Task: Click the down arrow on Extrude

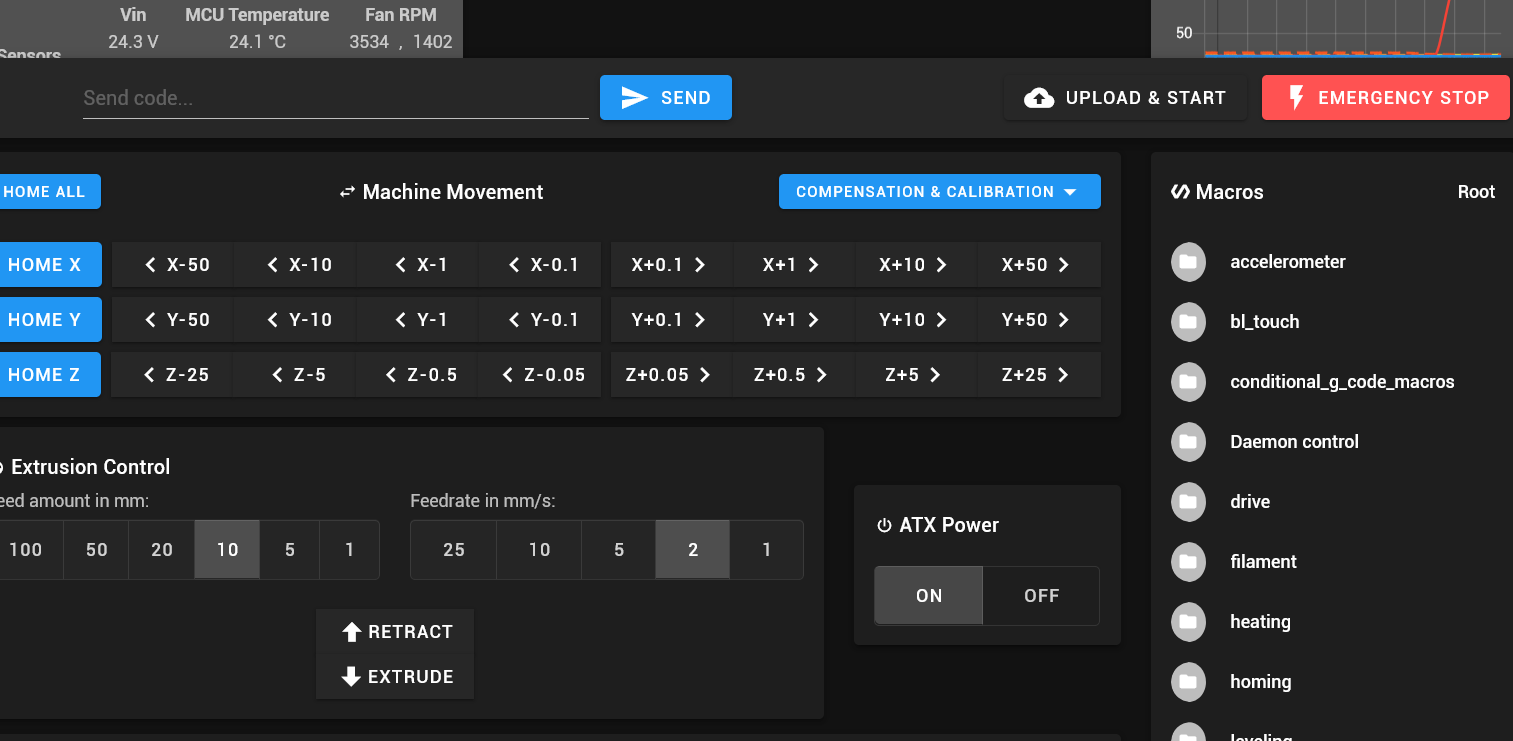Action: pyautogui.click(x=351, y=677)
